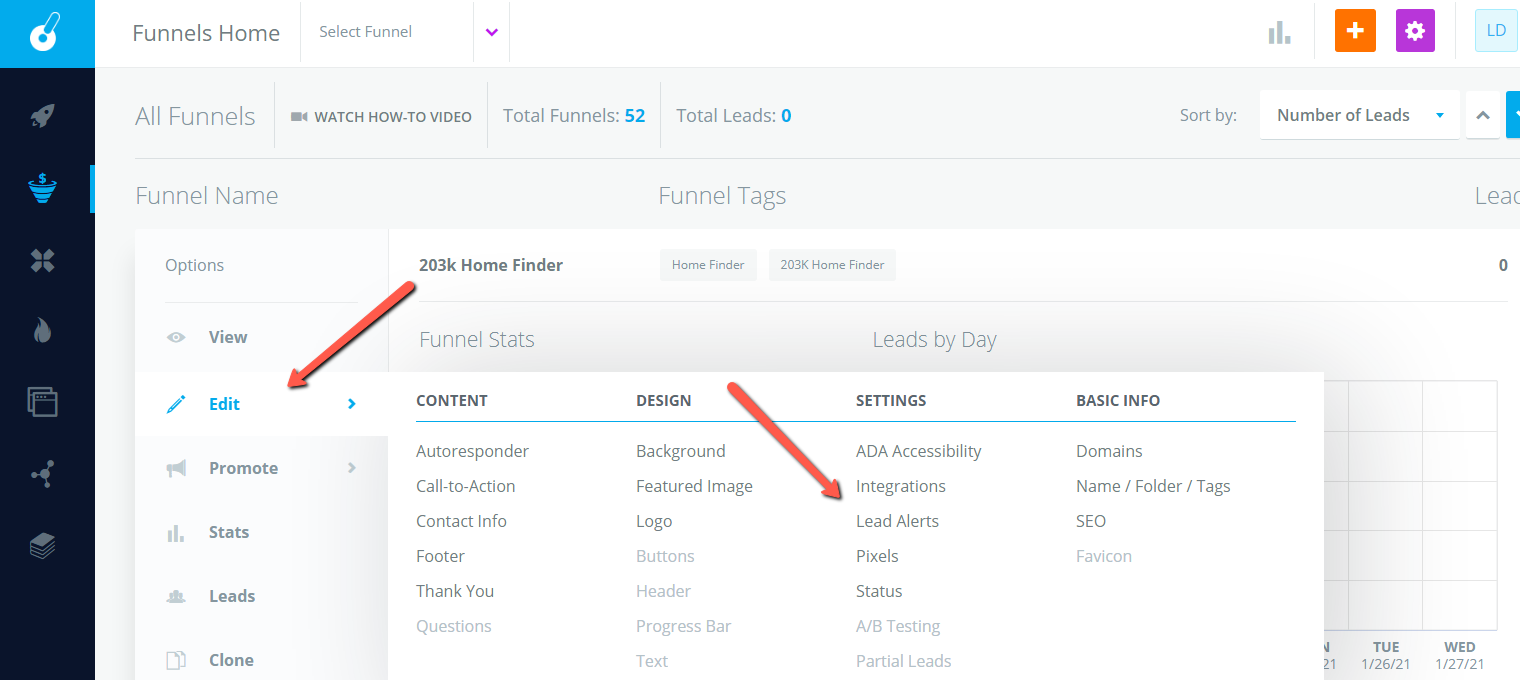This screenshot has height=680, width=1520.
Task: Open Featured Image under Design
Action: 694,486
